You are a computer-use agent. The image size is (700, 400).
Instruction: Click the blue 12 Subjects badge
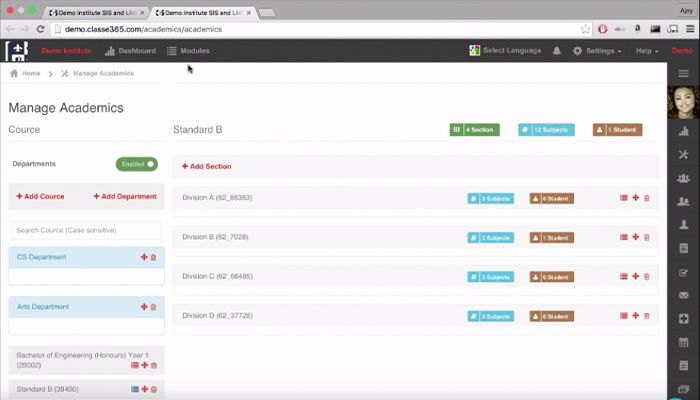(x=546, y=130)
